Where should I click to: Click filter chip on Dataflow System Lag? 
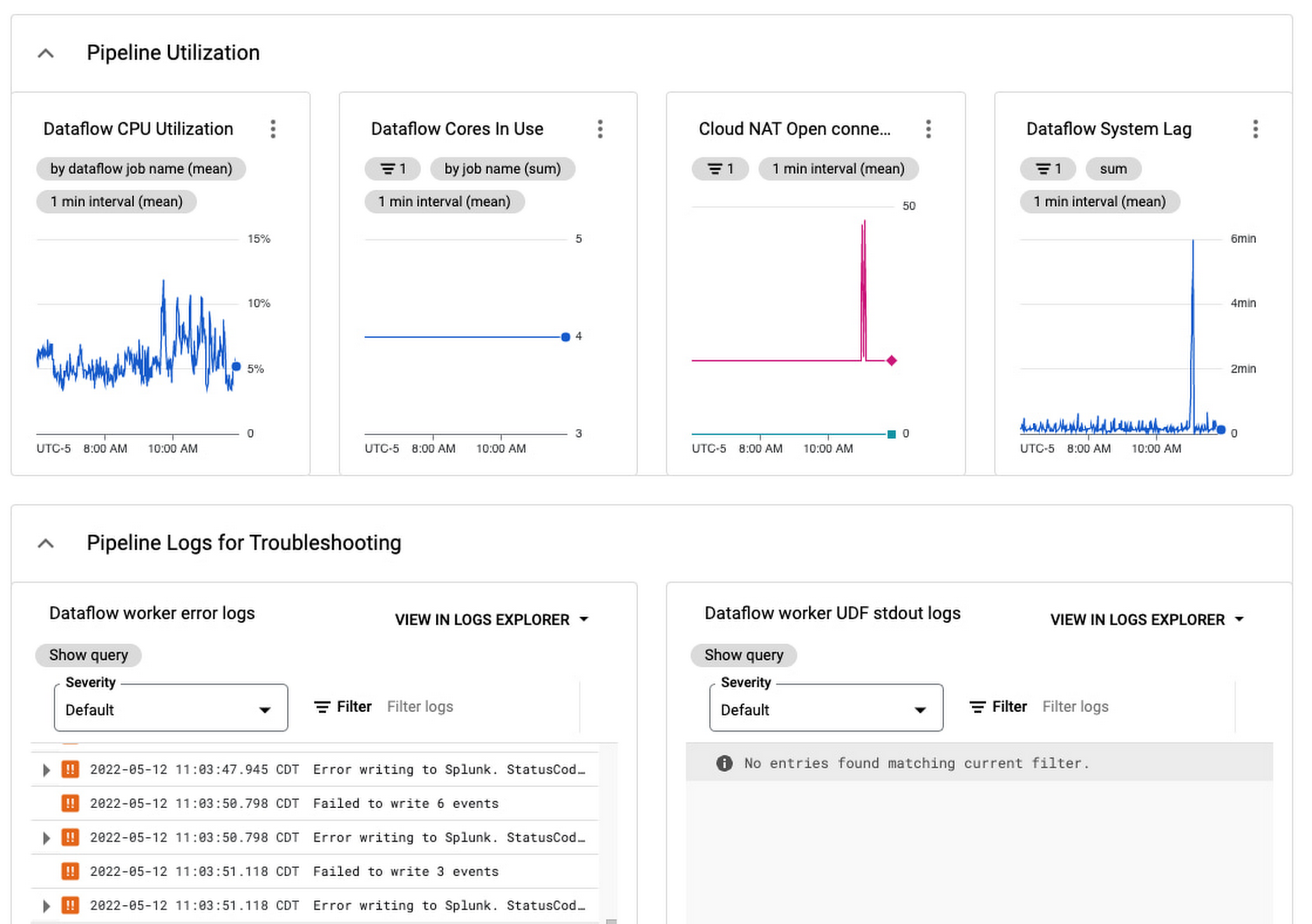click(1049, 169)
